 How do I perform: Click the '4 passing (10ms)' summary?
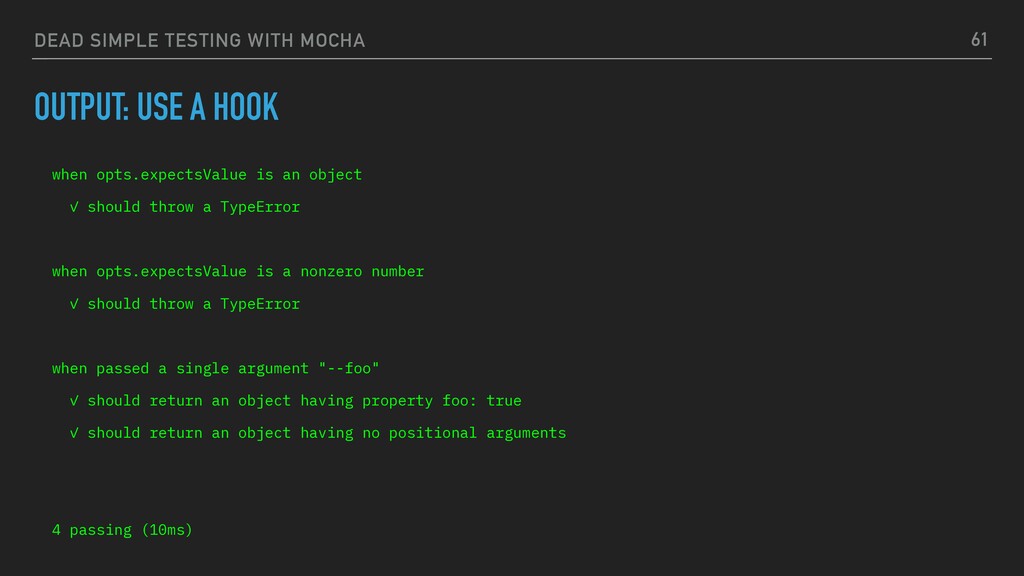pyautogui.click(x=122, y=530)
